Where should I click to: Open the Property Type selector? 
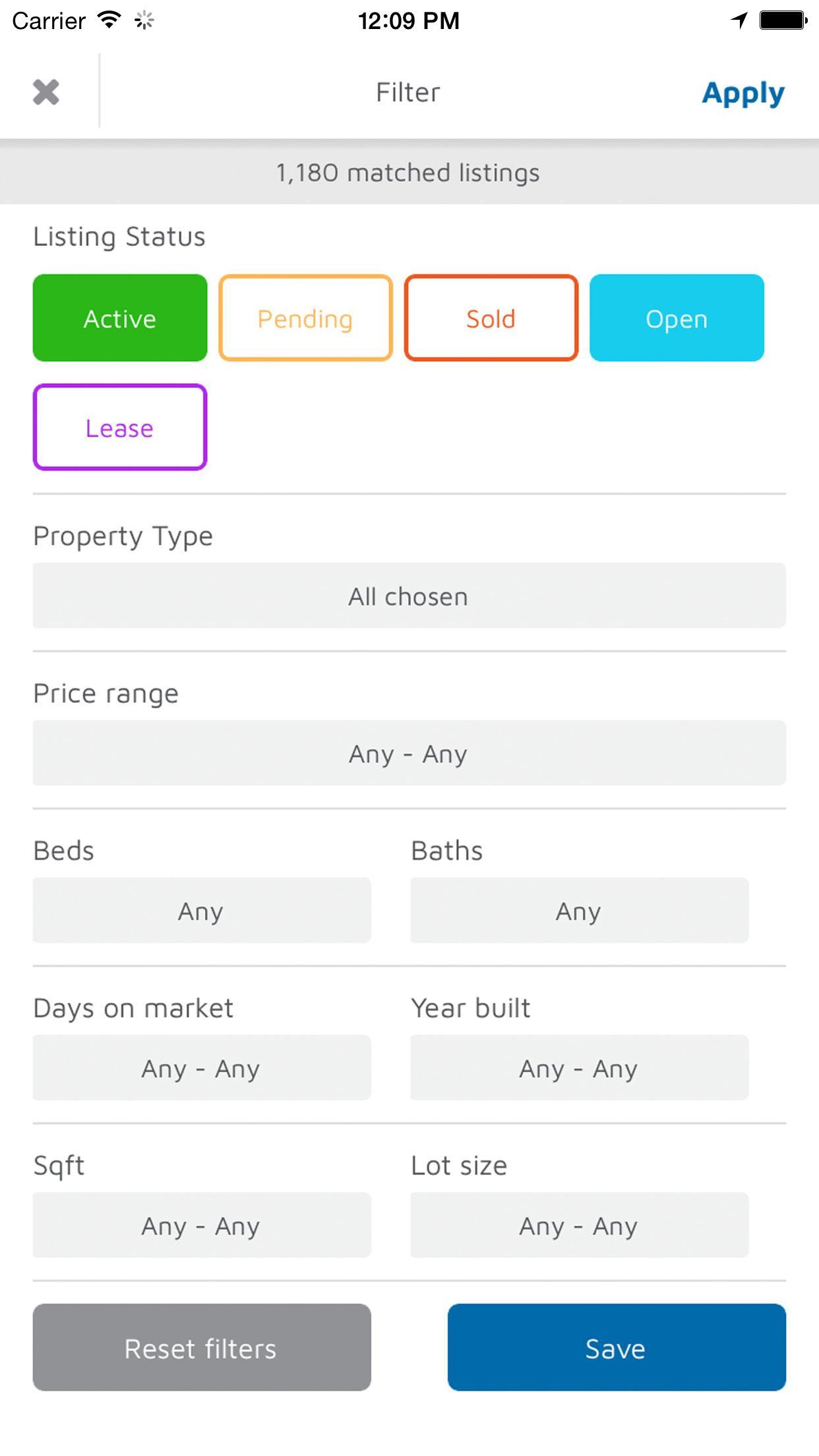point(409,595)
